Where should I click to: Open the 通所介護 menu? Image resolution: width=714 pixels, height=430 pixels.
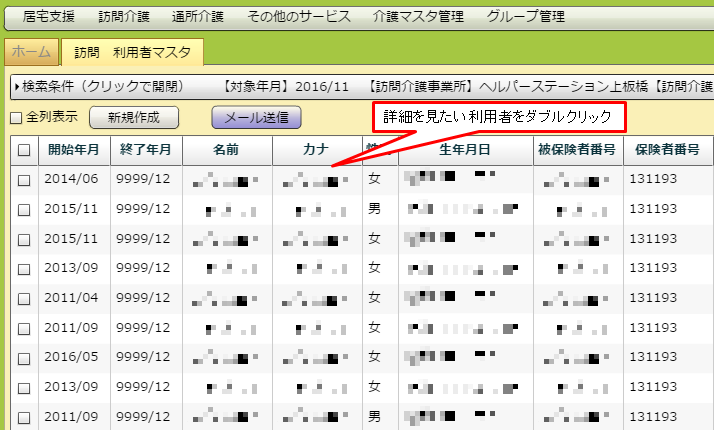[x=196, y=17]
